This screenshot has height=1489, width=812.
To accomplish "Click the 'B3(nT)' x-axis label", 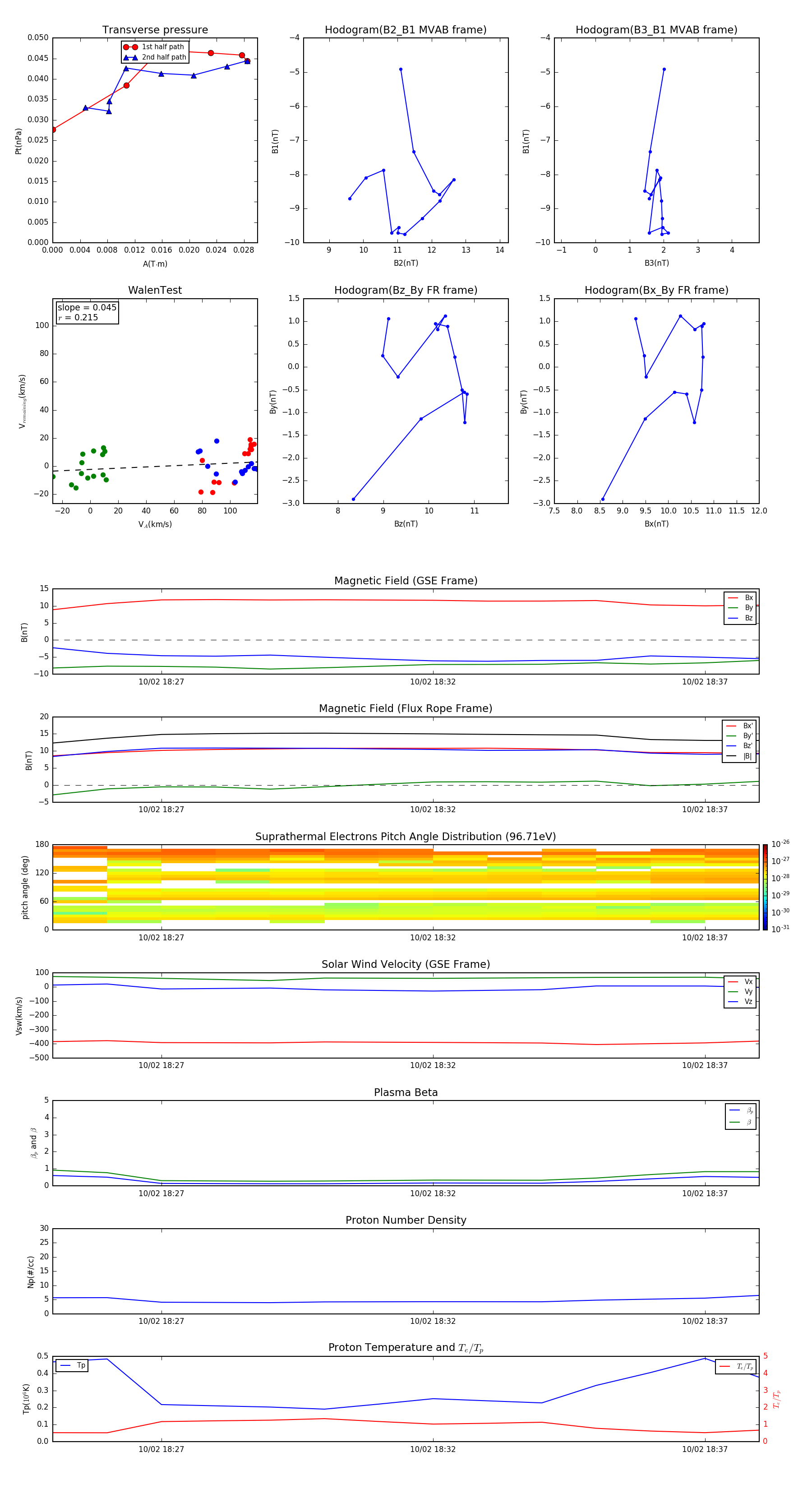I will pos(656,263).
